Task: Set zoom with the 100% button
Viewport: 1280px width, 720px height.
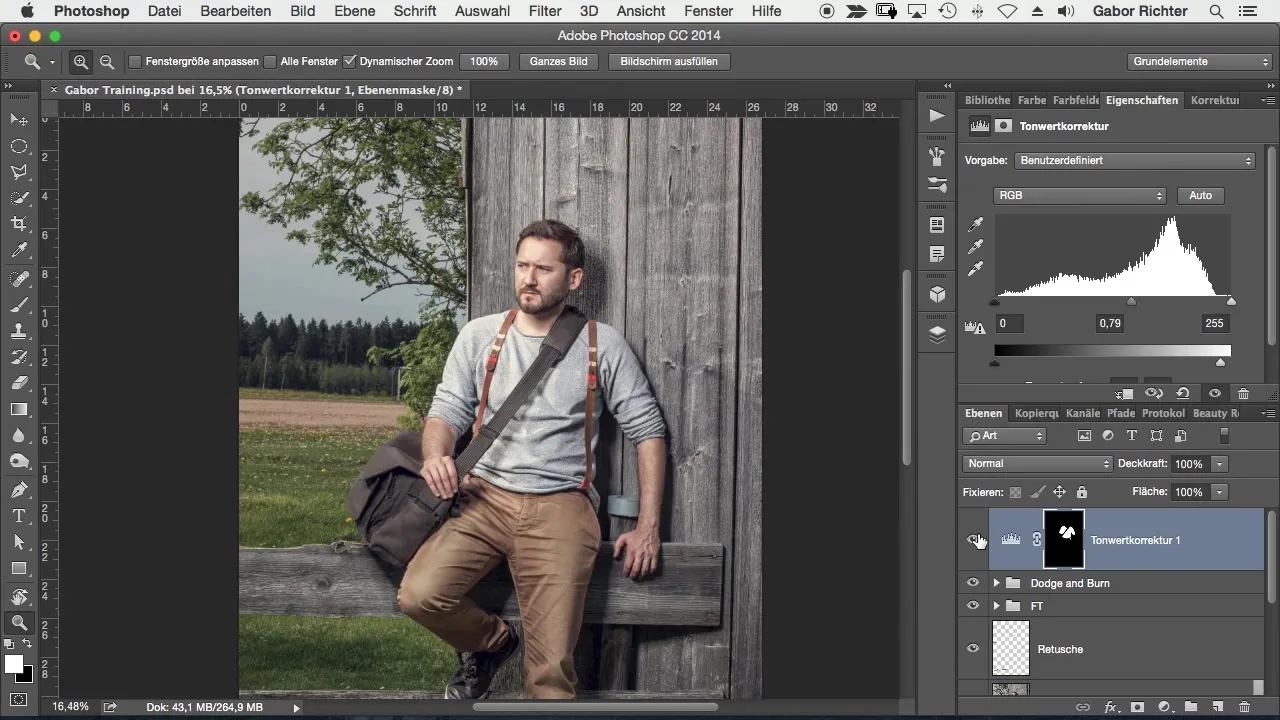Action: (x=484, y=62)
